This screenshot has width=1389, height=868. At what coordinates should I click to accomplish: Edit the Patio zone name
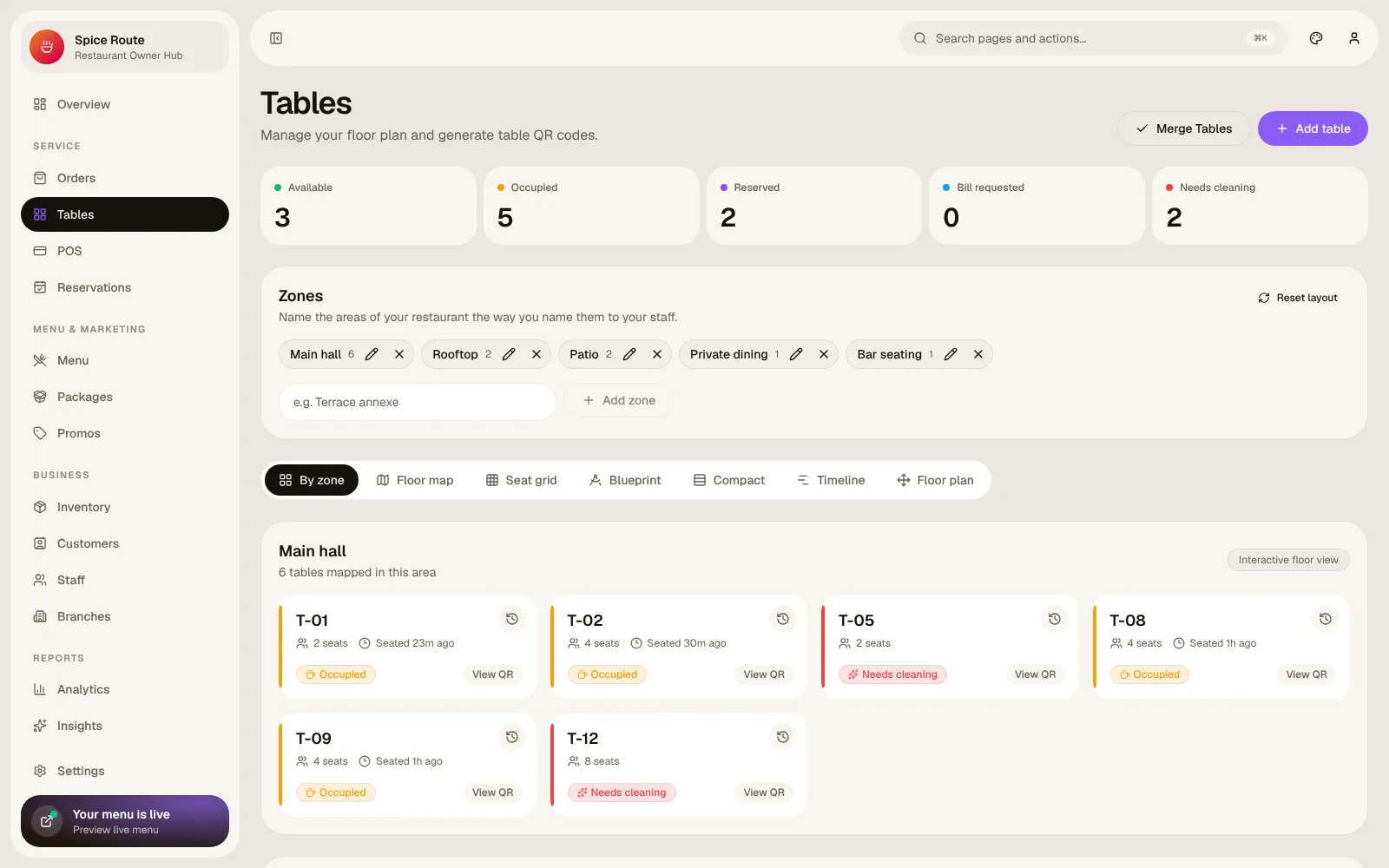pyautogui.click(x=629, y=354)
